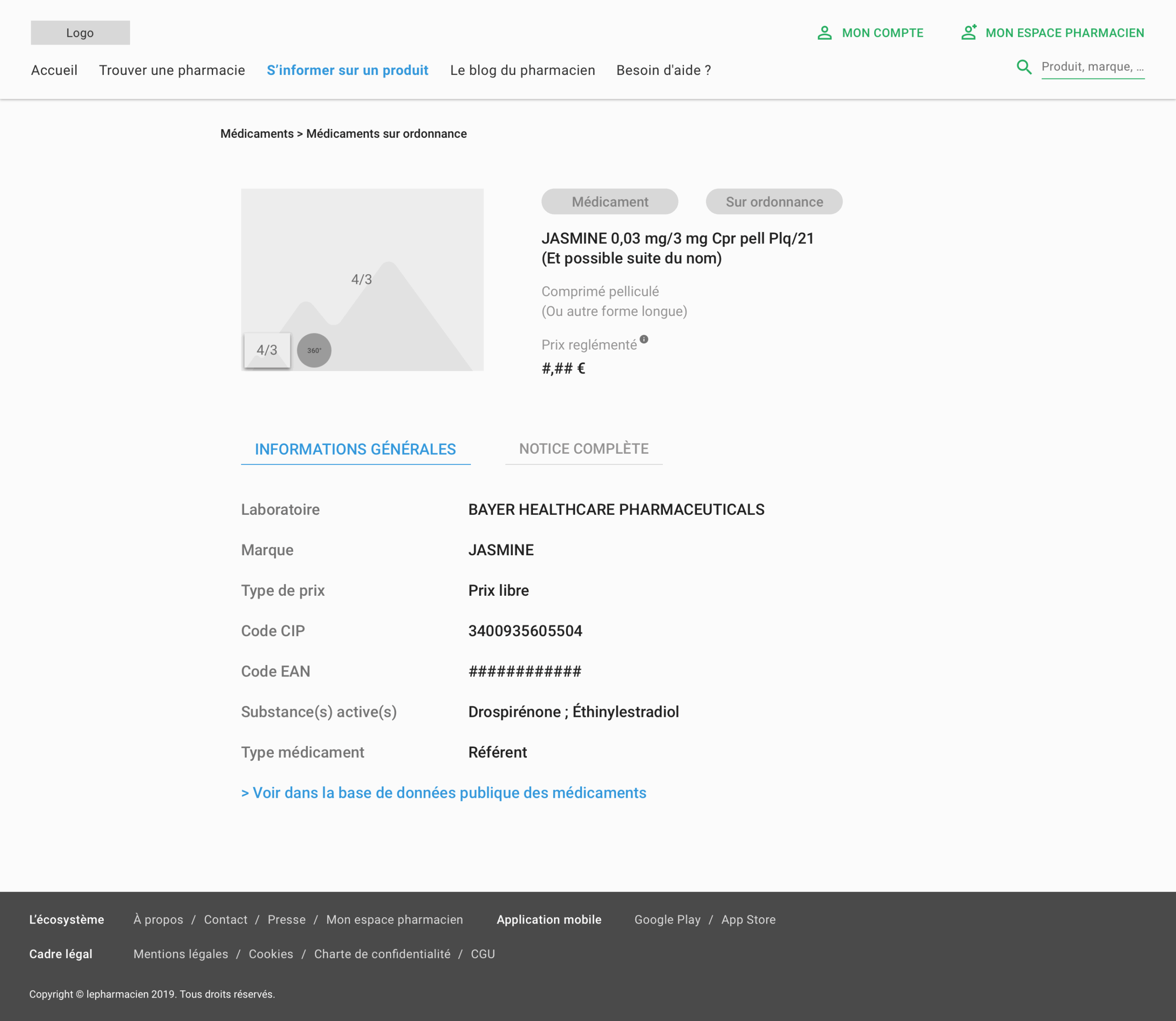Select the 4/3 image thumbnail
The width and height of the screenshot is (1176, 1021).
pos(267,350)
